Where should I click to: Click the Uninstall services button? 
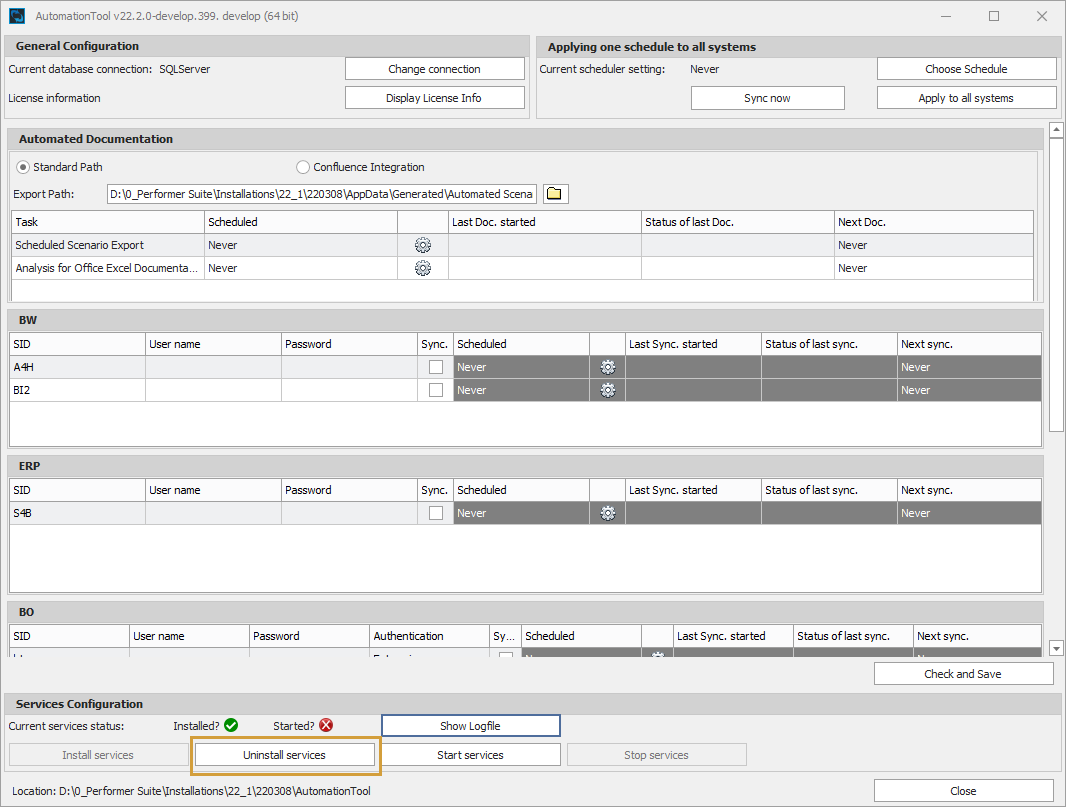click(x=285, y=755)
